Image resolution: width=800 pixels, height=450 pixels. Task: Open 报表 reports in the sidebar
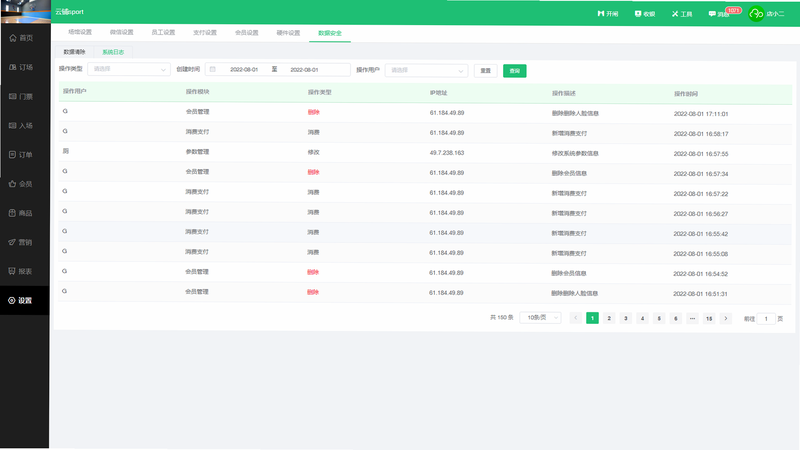(21, 271)
